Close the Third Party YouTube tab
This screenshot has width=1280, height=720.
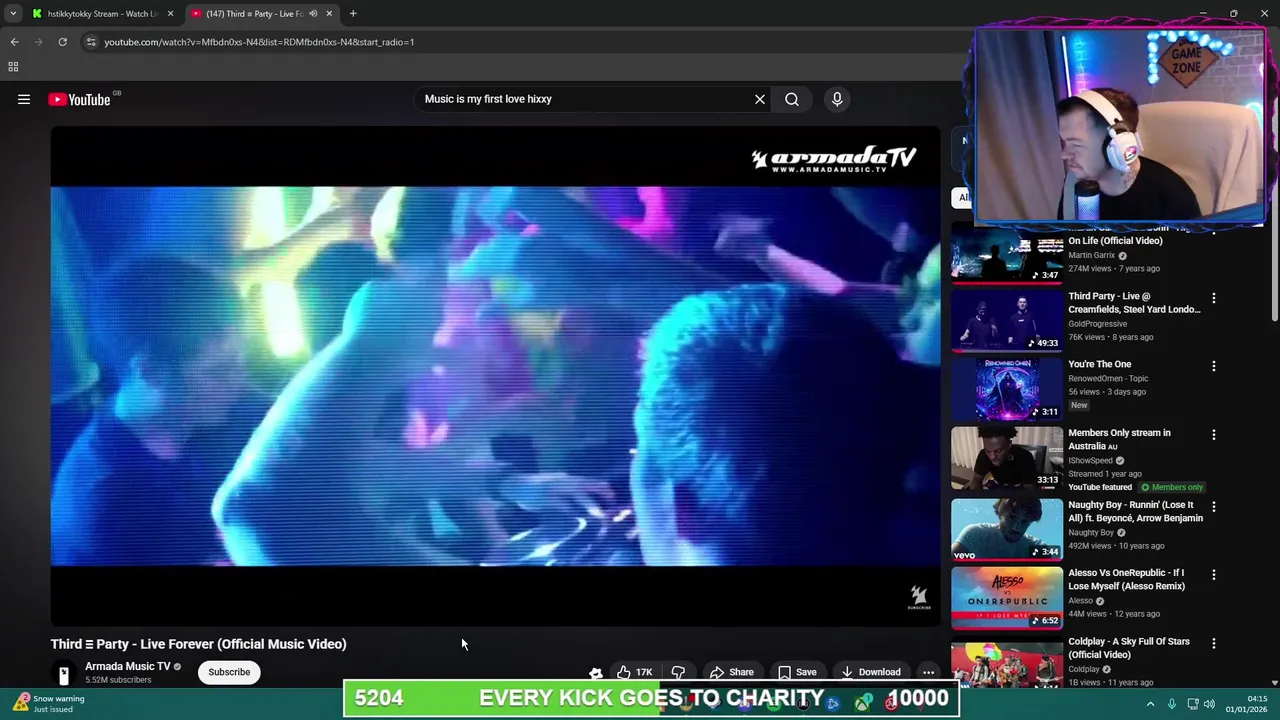(x=329, y=14)
